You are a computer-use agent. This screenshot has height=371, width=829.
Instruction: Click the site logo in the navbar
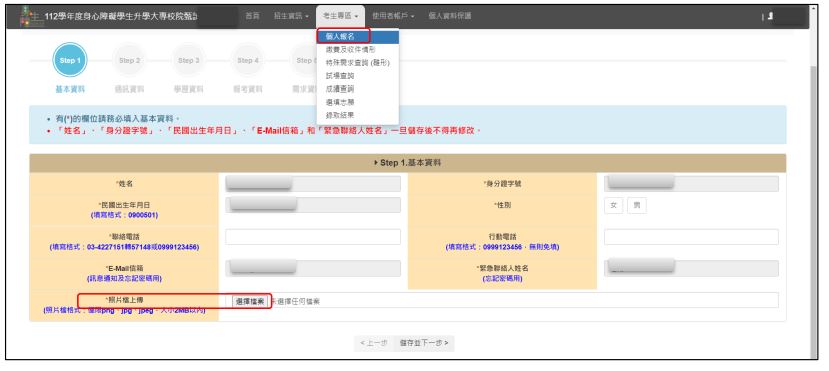30,16
